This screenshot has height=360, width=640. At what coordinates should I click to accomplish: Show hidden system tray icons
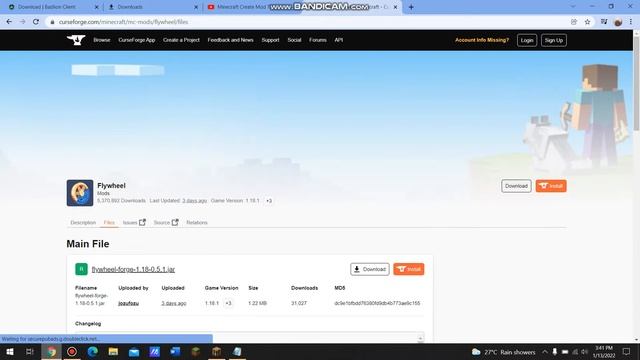[545, 352]
